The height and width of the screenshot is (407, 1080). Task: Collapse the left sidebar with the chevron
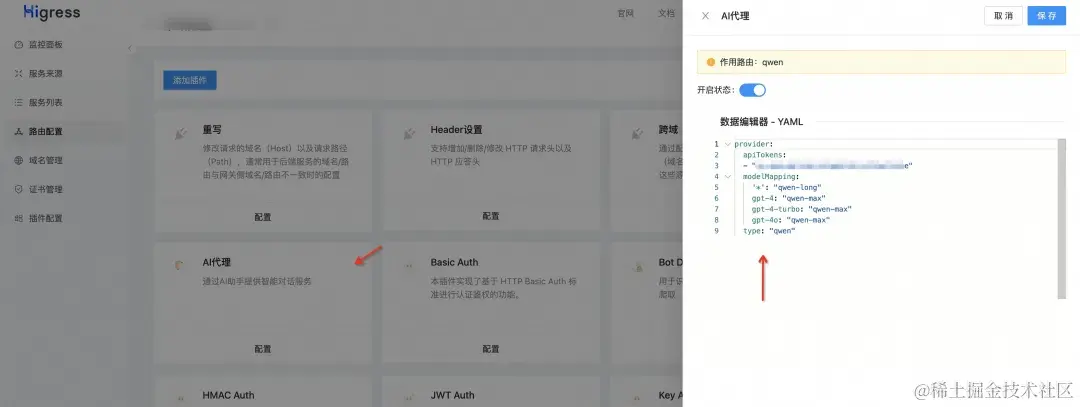129,48
